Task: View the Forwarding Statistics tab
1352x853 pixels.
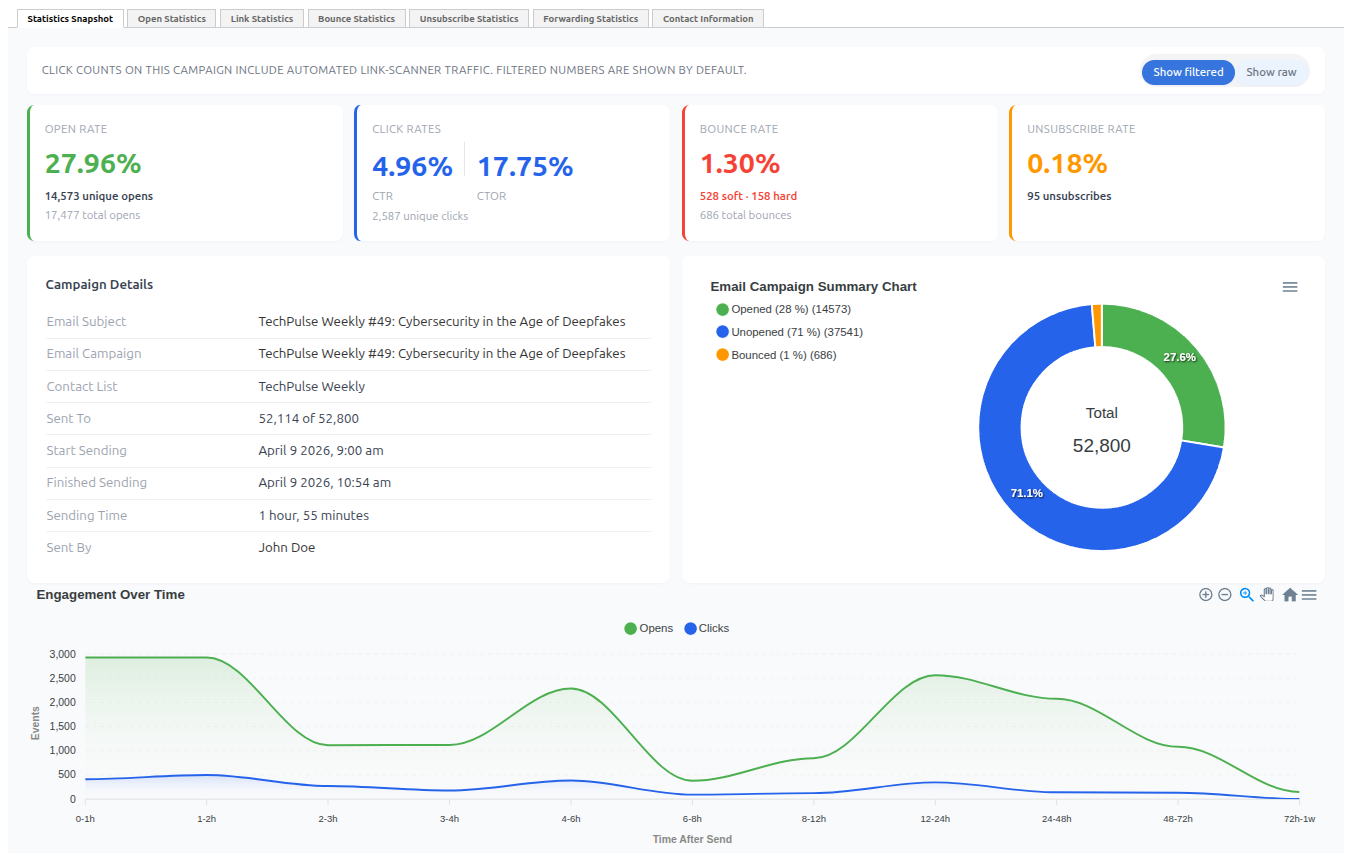Action: [591, 18]
